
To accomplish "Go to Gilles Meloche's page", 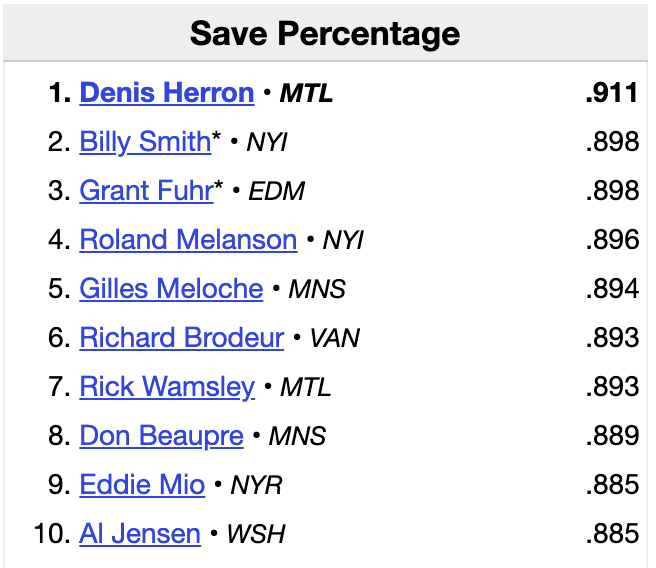I will tap(171, 289).
